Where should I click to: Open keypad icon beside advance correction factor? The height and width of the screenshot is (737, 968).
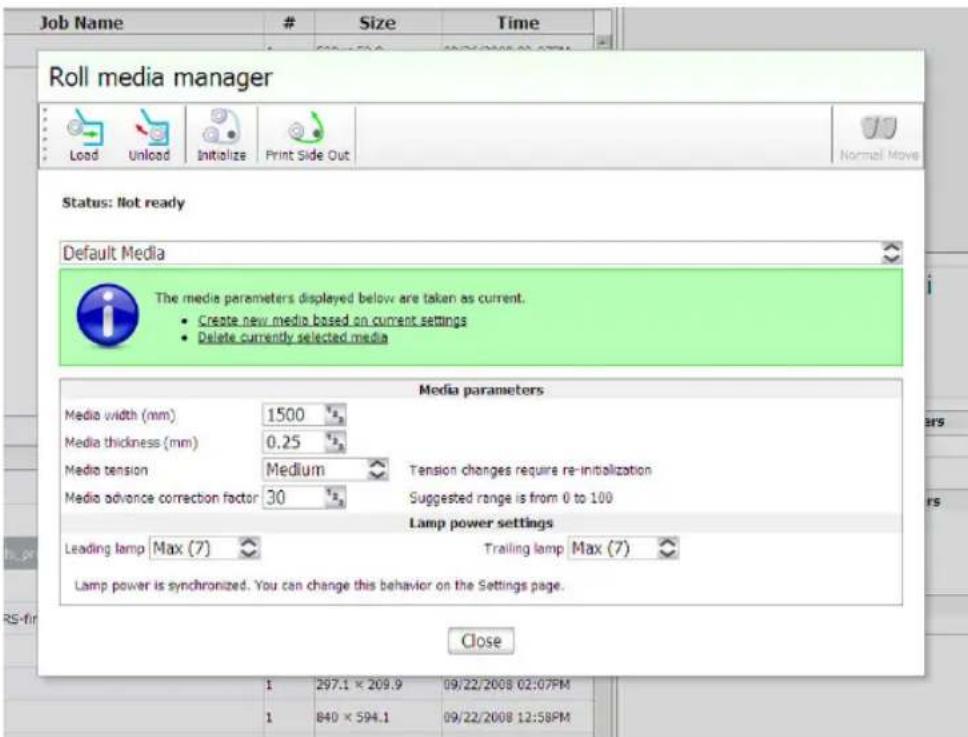pyautogui.click(x=335, y=497)
